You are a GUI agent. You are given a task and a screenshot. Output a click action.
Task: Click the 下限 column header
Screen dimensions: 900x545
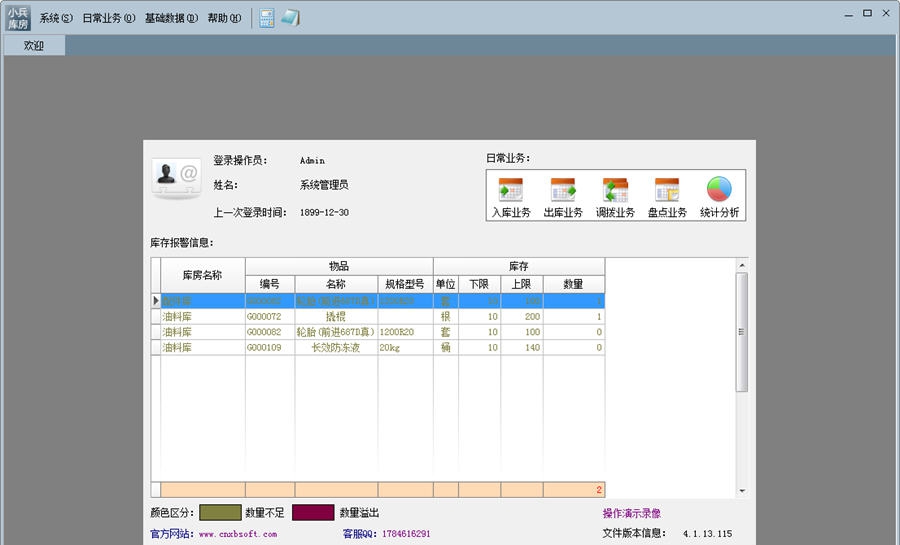point(479,284)
